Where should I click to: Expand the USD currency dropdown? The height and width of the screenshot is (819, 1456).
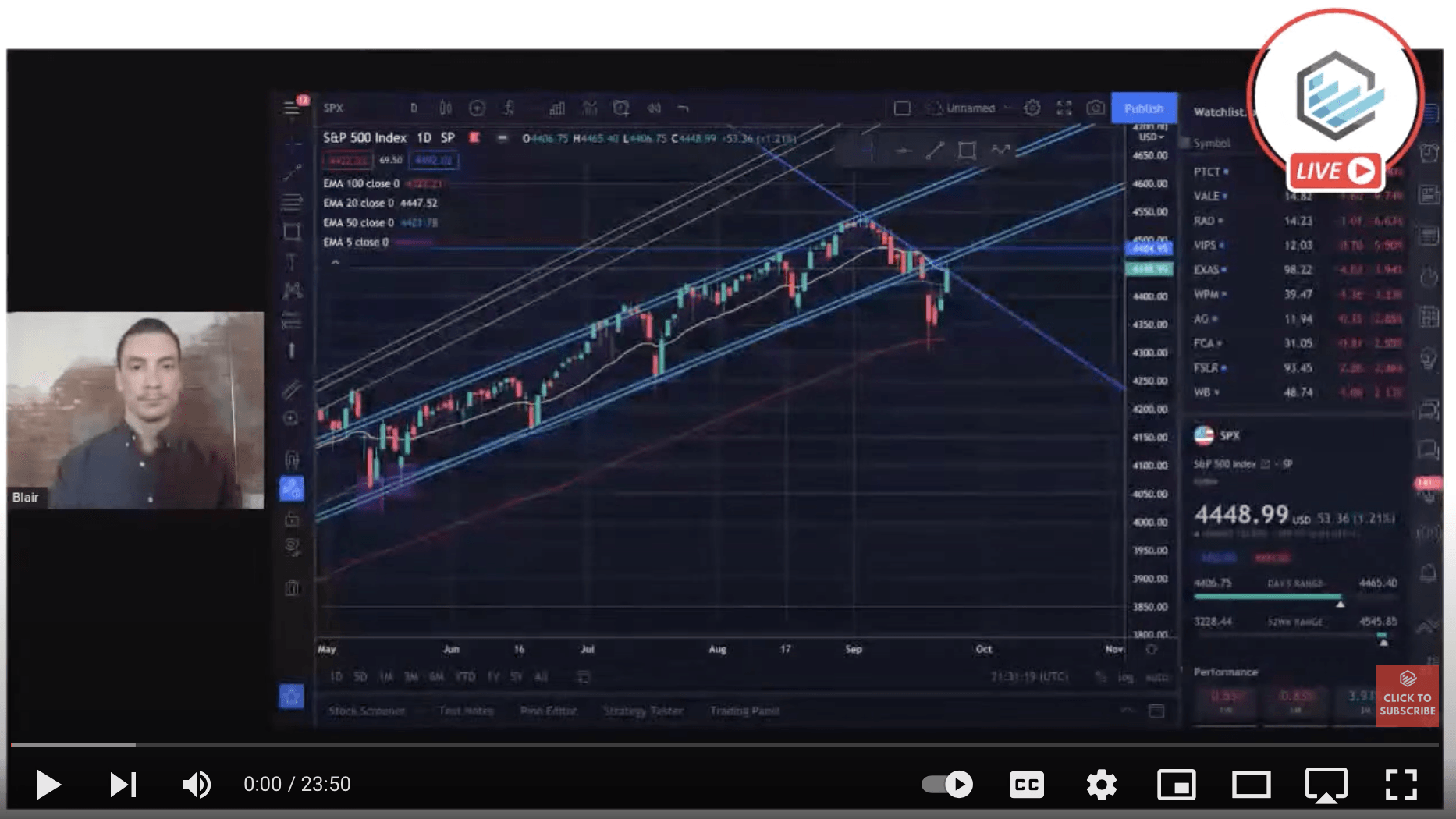click(1150, 137)
